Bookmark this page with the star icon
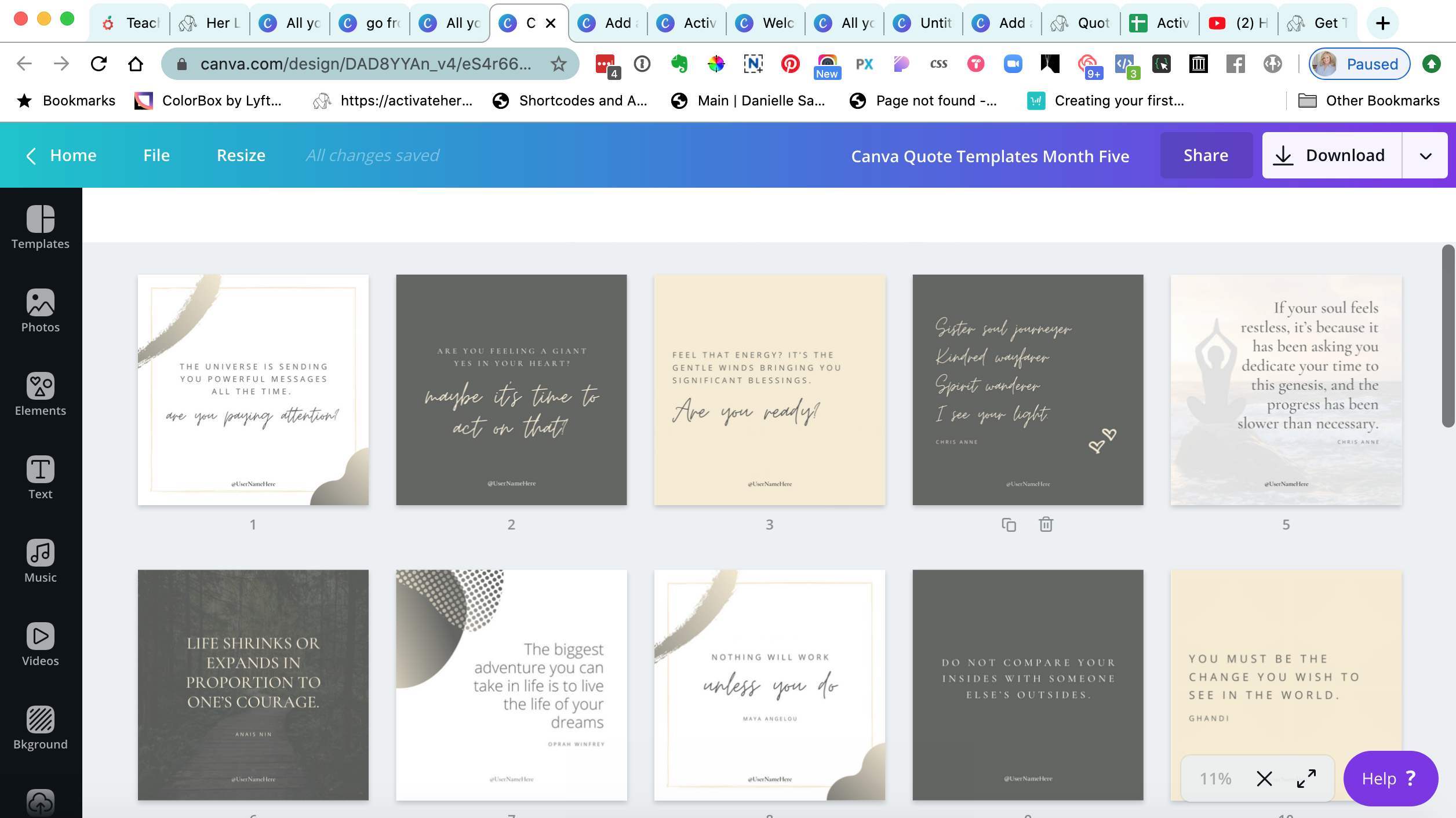The height and width of the screenshot is (818, 1456). (558, 64)
